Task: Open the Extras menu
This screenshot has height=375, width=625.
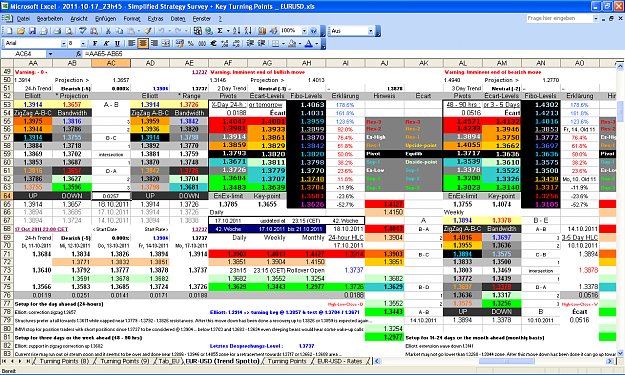Action: [x=155, y=19]
